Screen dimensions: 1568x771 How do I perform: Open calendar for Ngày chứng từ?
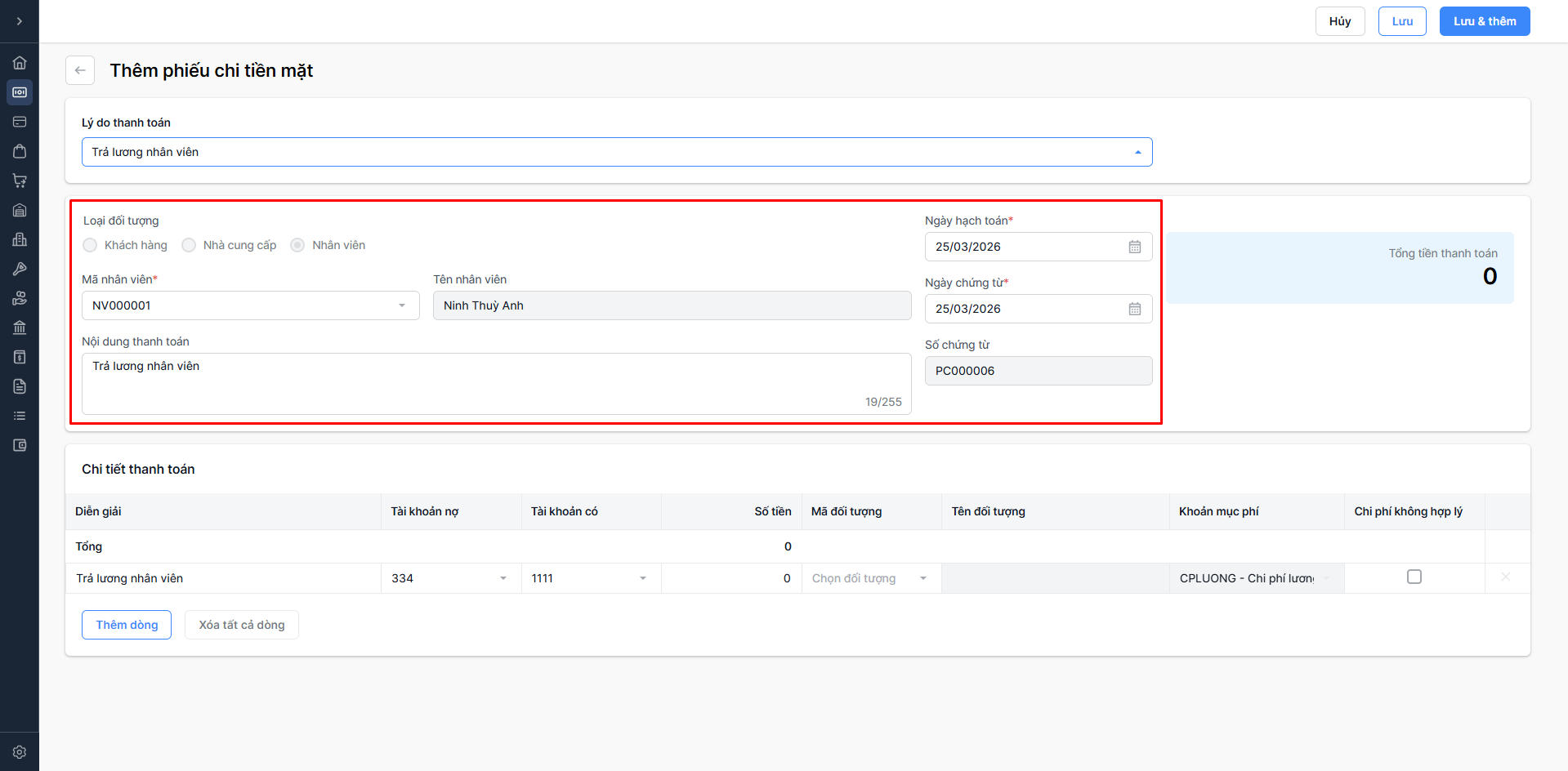point(1134,309)
